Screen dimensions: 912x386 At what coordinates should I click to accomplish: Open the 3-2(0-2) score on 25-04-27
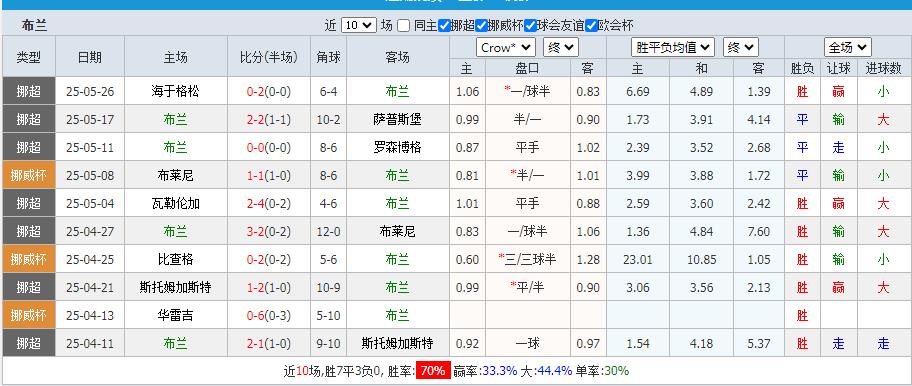(269, 231)
